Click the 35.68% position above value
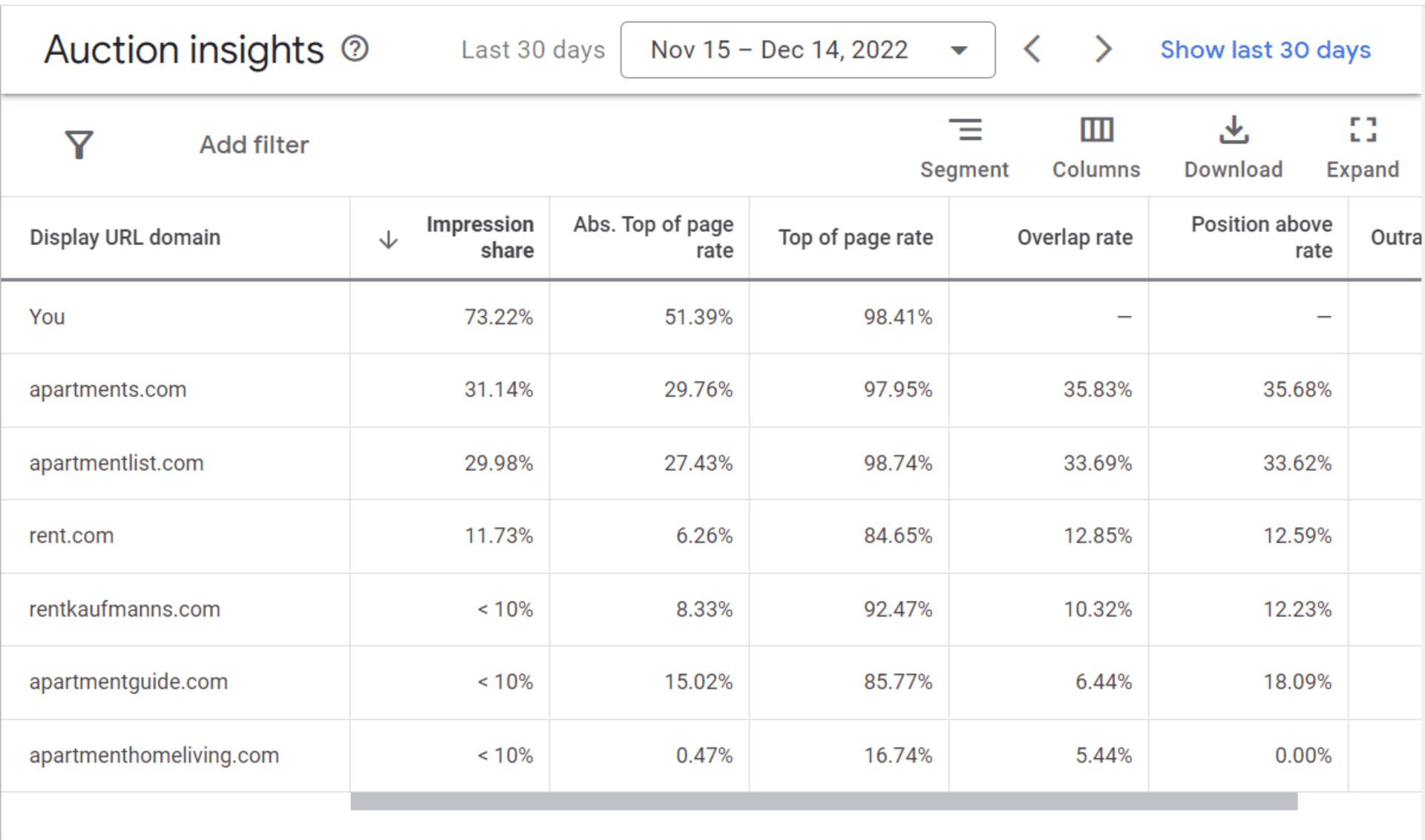This screenshot has height=840, width=1425. click(1297, 390)
